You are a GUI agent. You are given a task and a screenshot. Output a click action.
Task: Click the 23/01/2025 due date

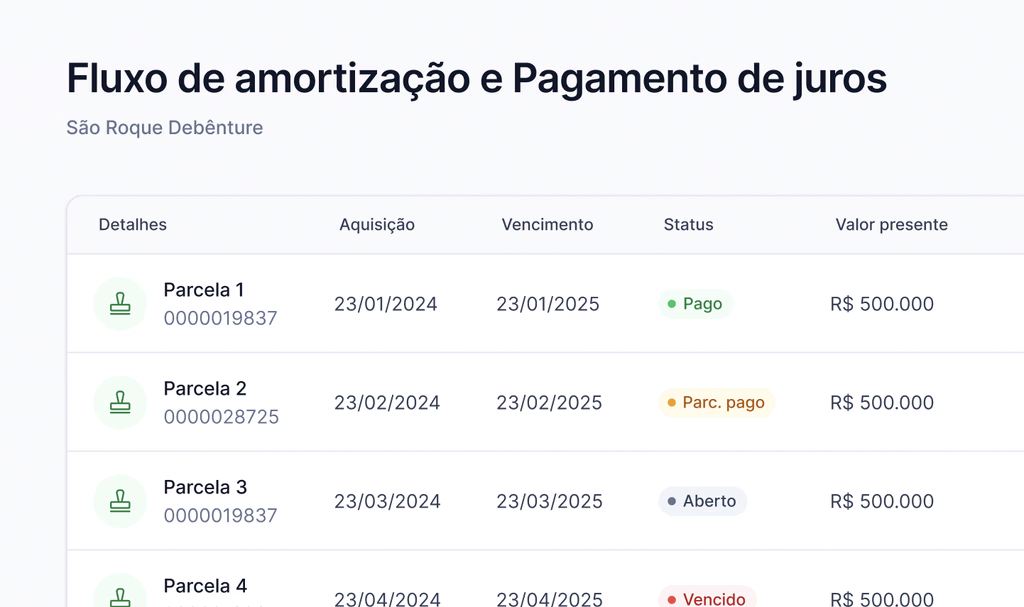(x=548, y=304)
